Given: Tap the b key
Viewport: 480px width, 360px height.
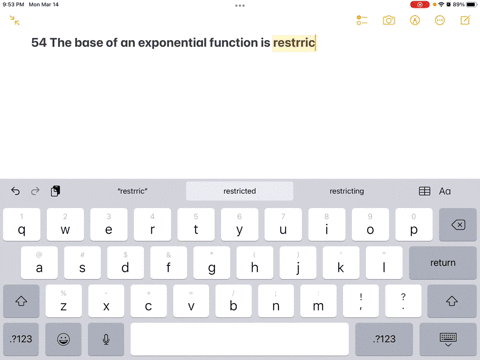Looking at the screenshot, I should [233, 301].
